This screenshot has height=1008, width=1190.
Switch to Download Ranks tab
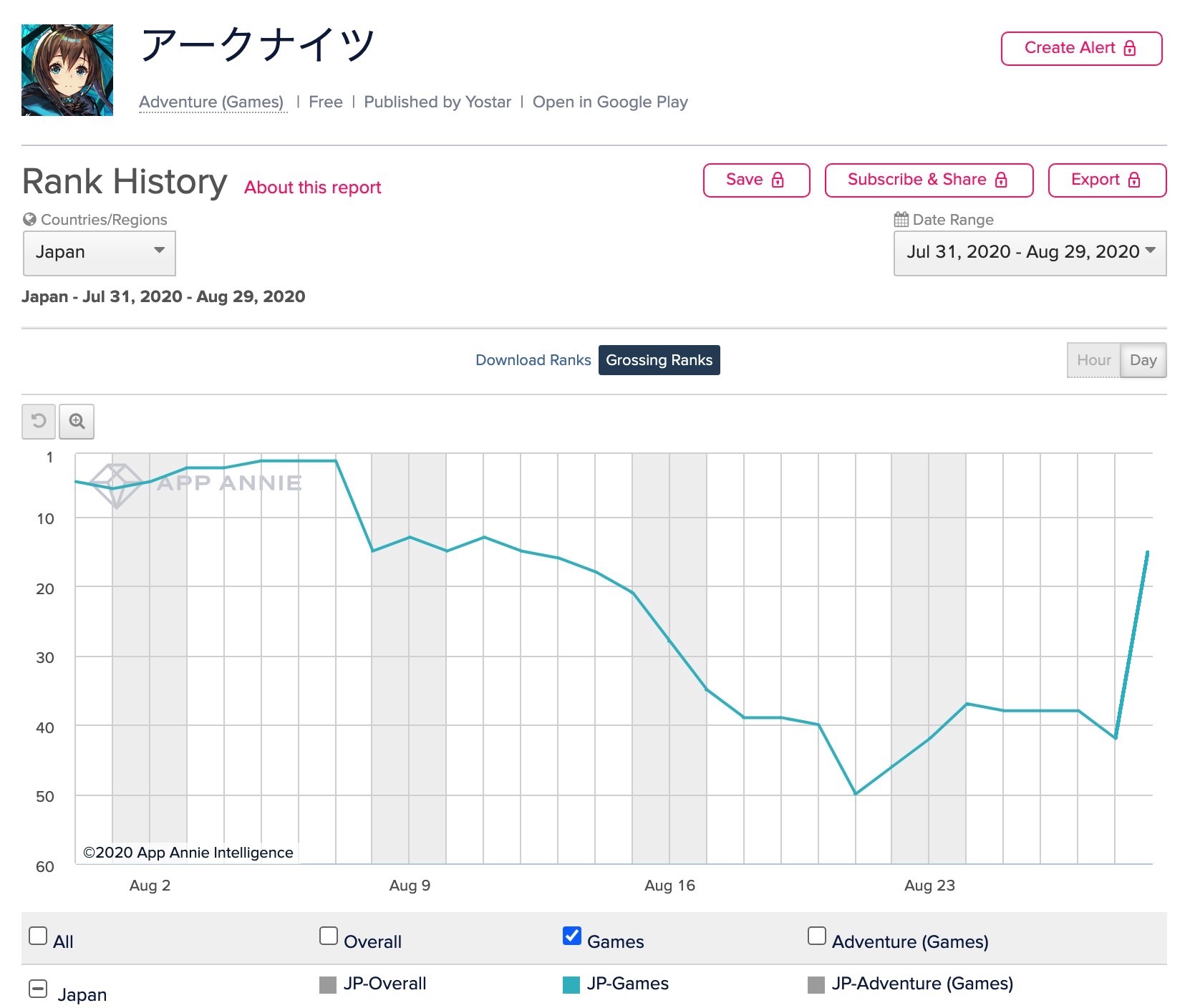pyautogui.click(x=533, y=360)
